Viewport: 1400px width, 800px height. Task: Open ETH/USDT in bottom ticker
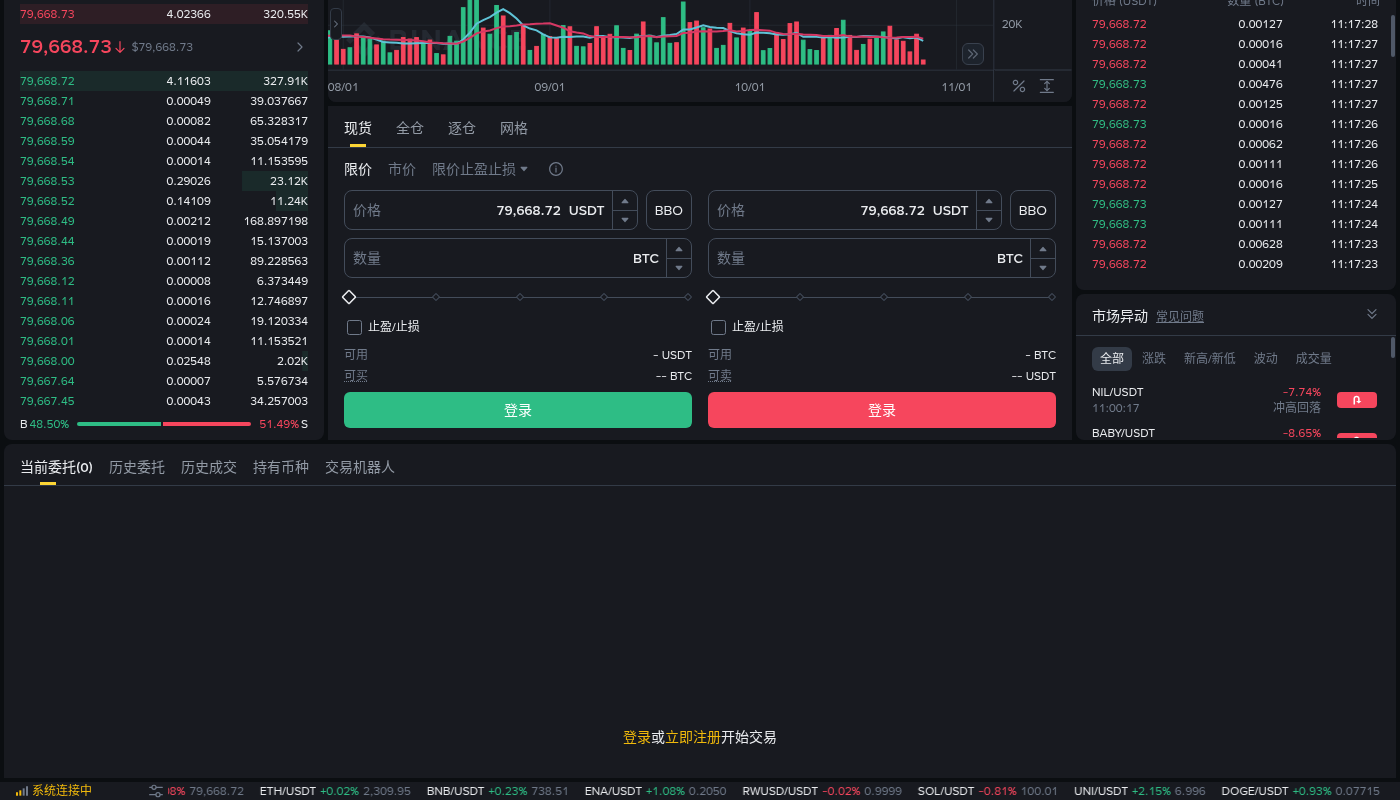pos(335,791)
